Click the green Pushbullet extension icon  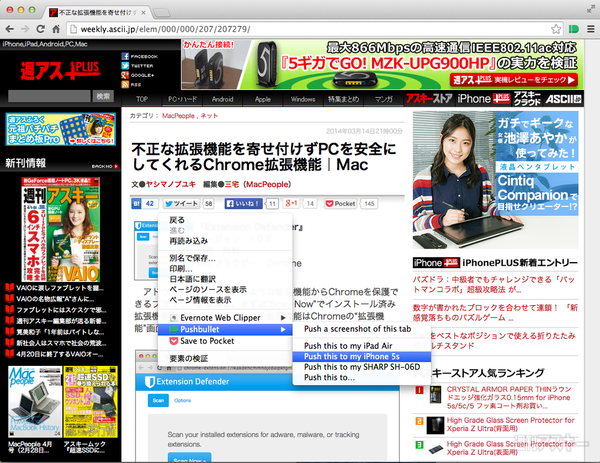(x=574, y=29)
